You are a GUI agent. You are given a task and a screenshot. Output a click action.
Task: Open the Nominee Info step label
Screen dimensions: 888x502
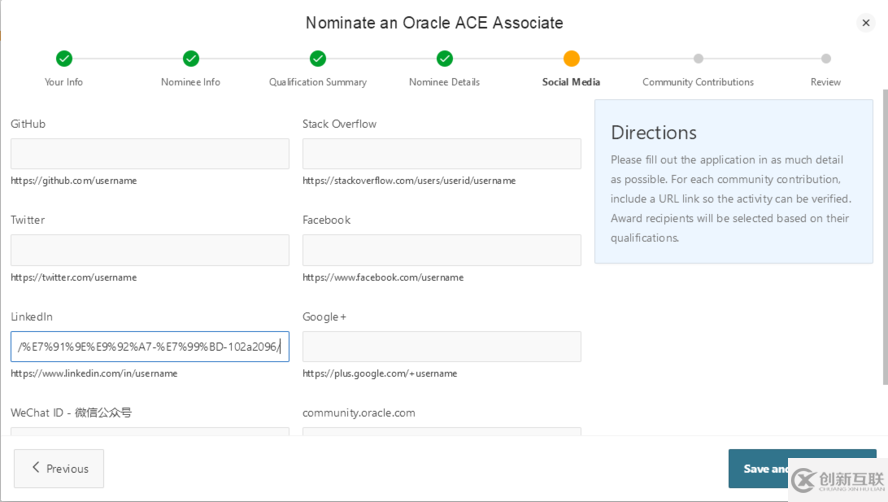pyautogui.click(x=190, y=82)
